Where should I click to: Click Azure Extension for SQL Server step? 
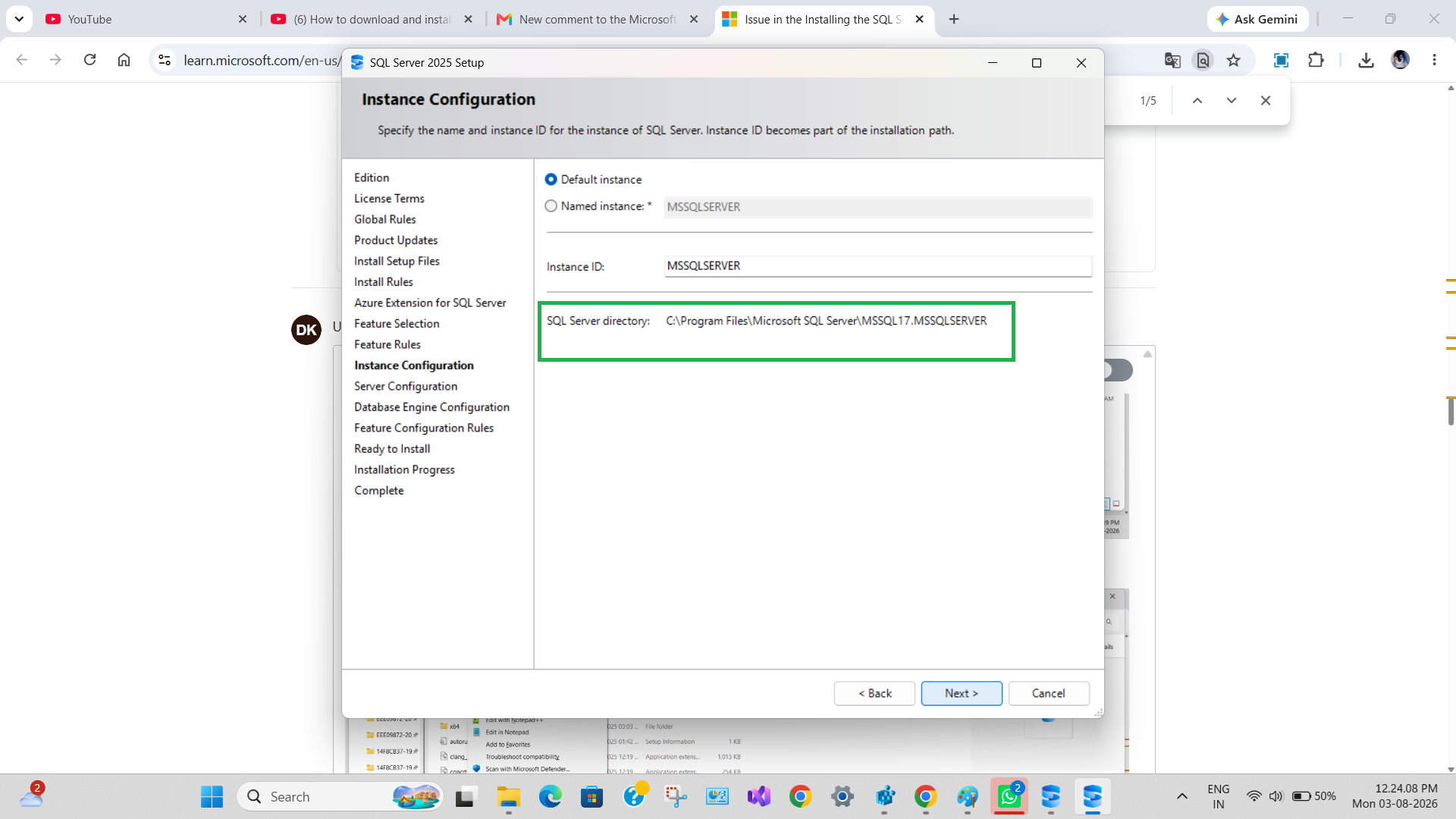(430, 303)
